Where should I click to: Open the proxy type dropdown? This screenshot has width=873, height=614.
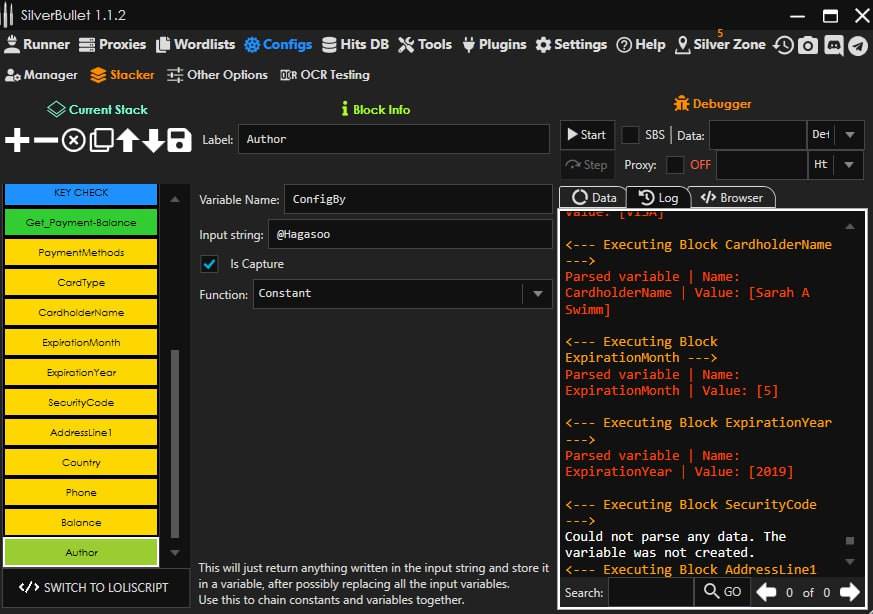tap(850, 165)
